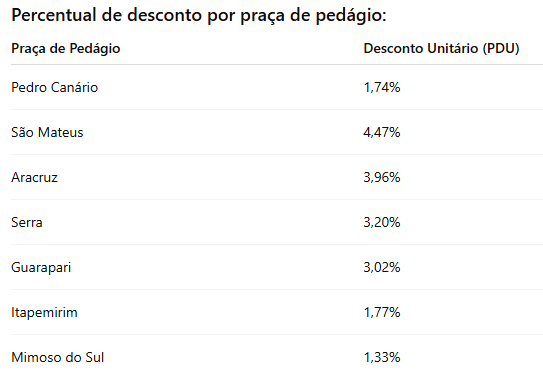The height and width of the screenshot is (377, 543).
Task: Click the 1,74% discount value
Action: click(x=382, y=87)
